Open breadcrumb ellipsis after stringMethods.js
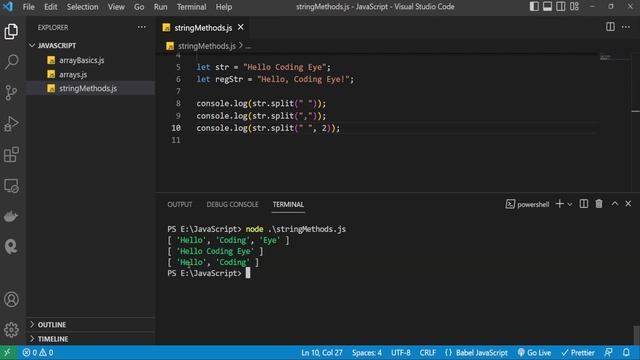640x360 pixels. [x=249, y=46]
